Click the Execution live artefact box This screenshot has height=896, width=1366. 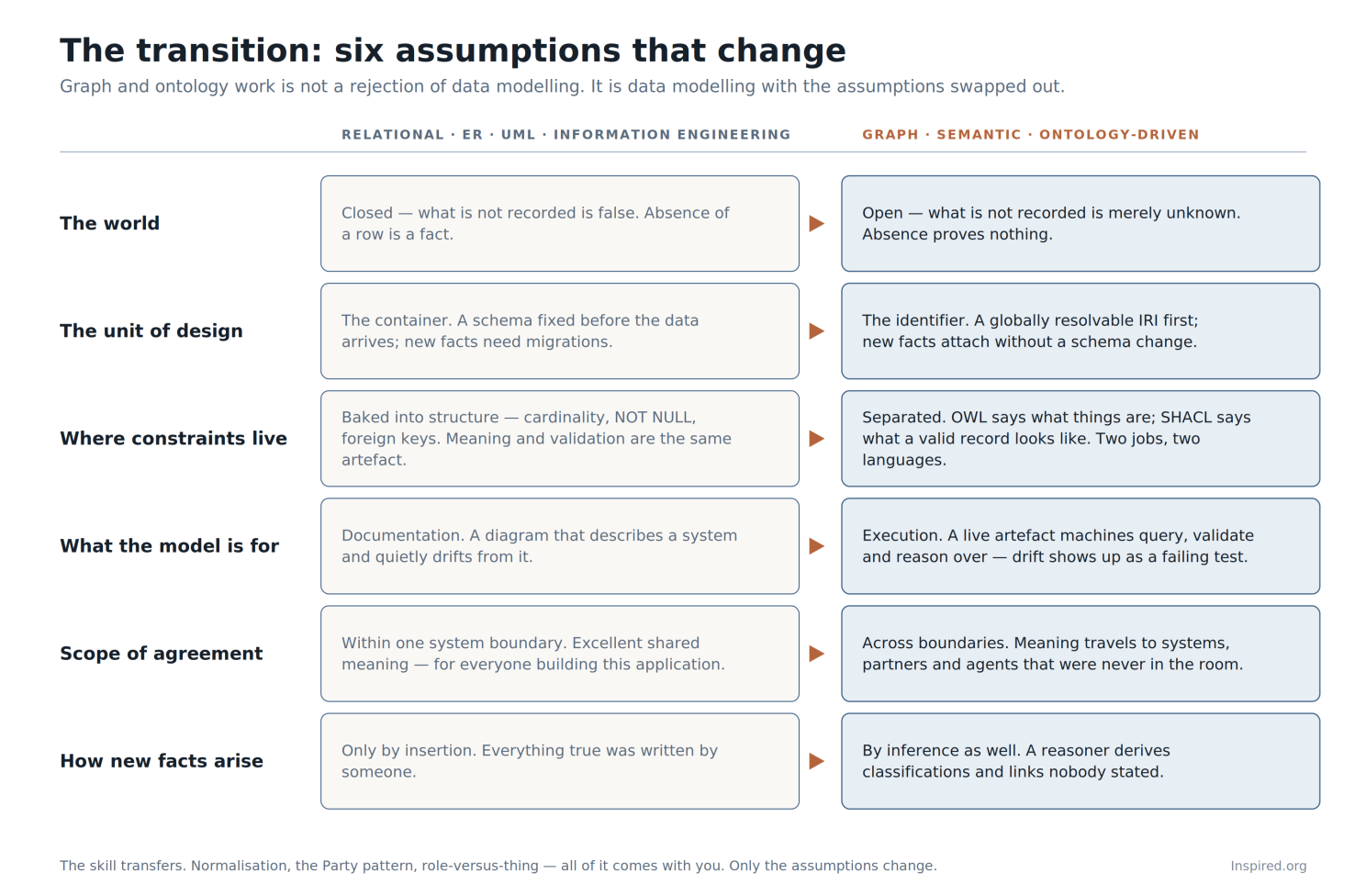click(1080, 546)
